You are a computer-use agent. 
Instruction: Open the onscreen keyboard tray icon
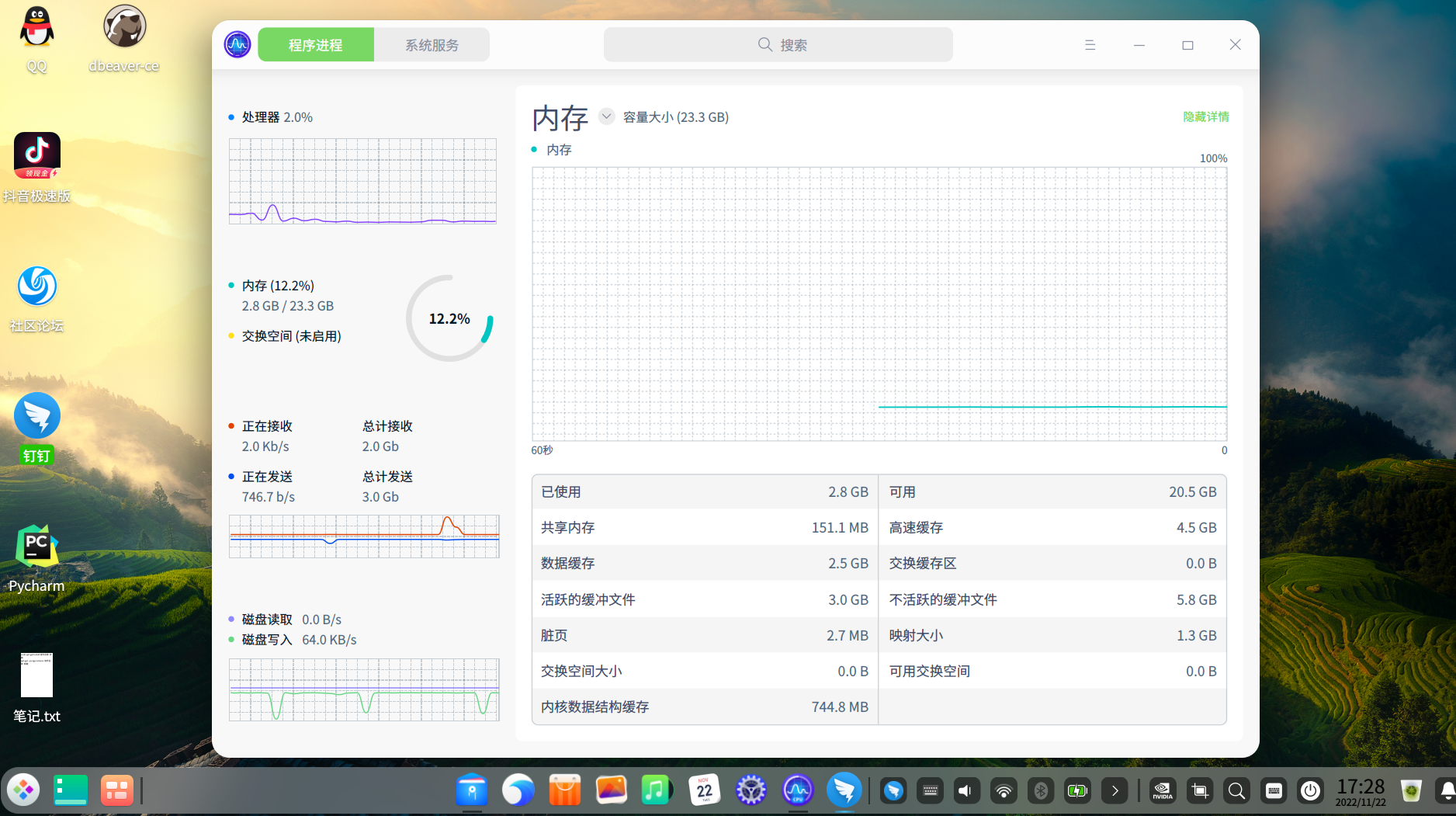[930, 790]
